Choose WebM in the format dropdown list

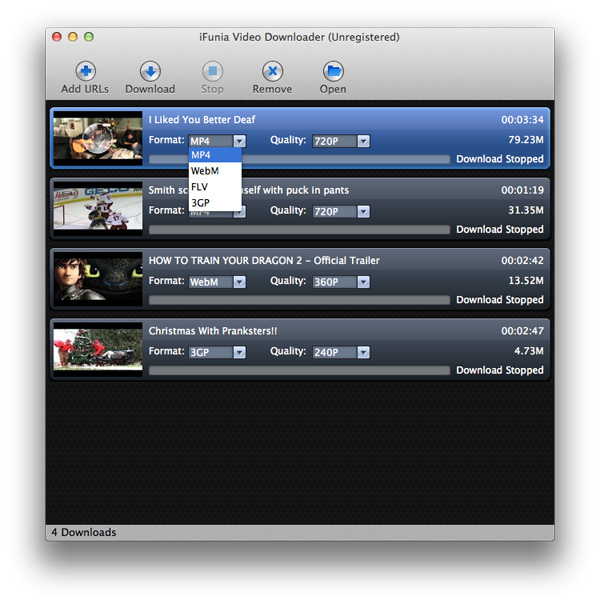click(215, 171)
